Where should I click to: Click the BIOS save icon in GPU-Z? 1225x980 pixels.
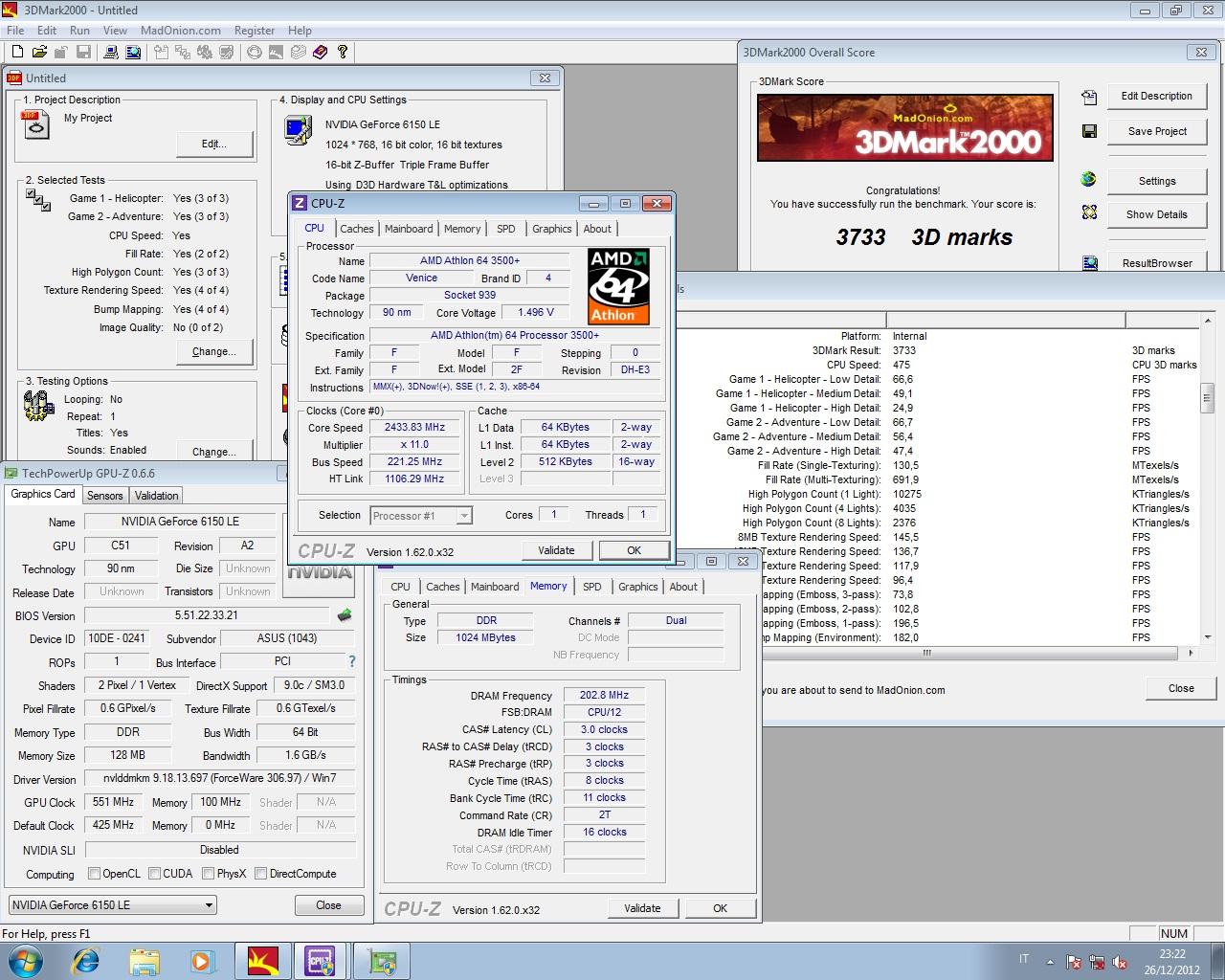[x=345, y=615]
